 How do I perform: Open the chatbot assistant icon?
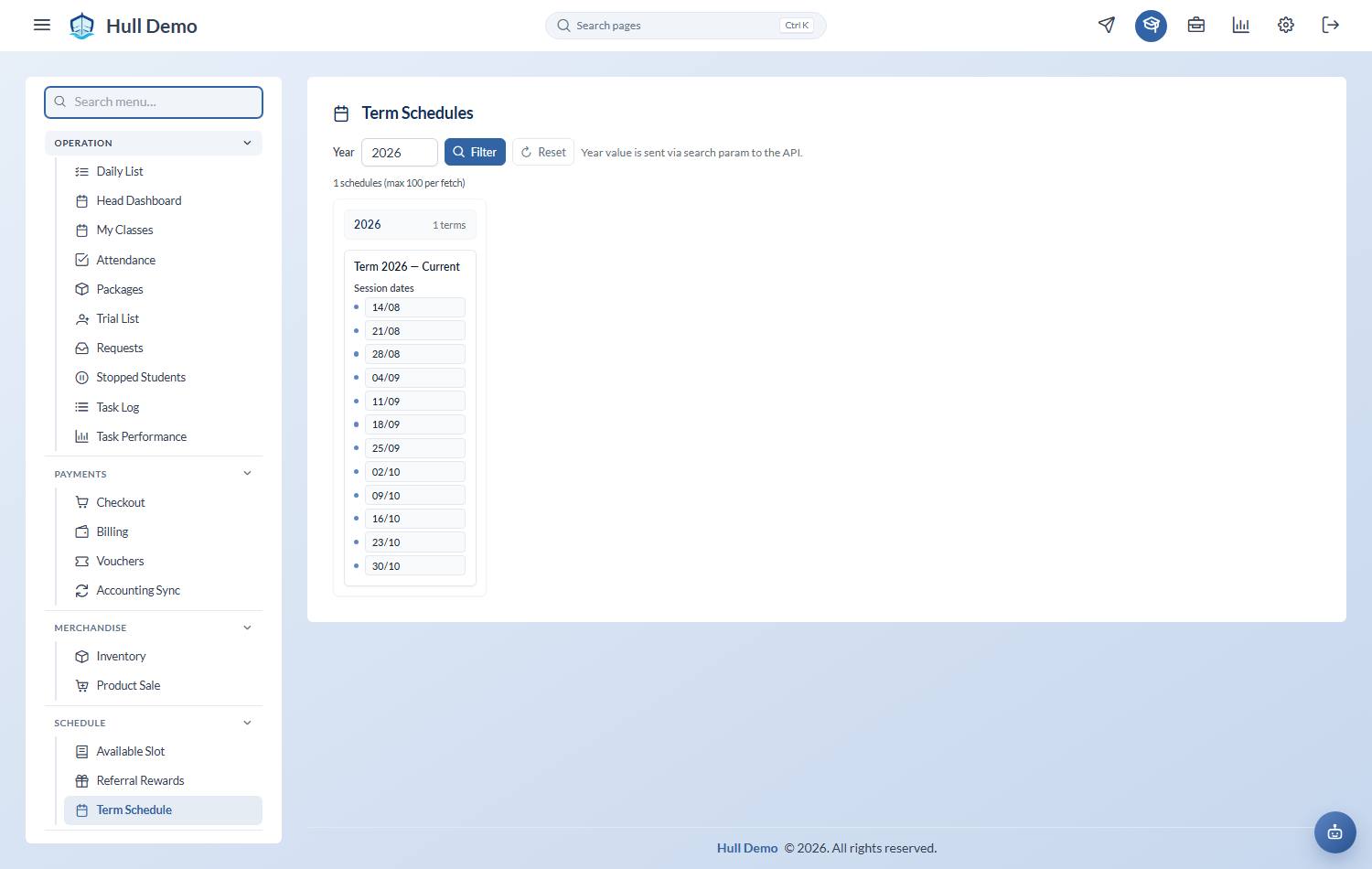coord(1334,832)
